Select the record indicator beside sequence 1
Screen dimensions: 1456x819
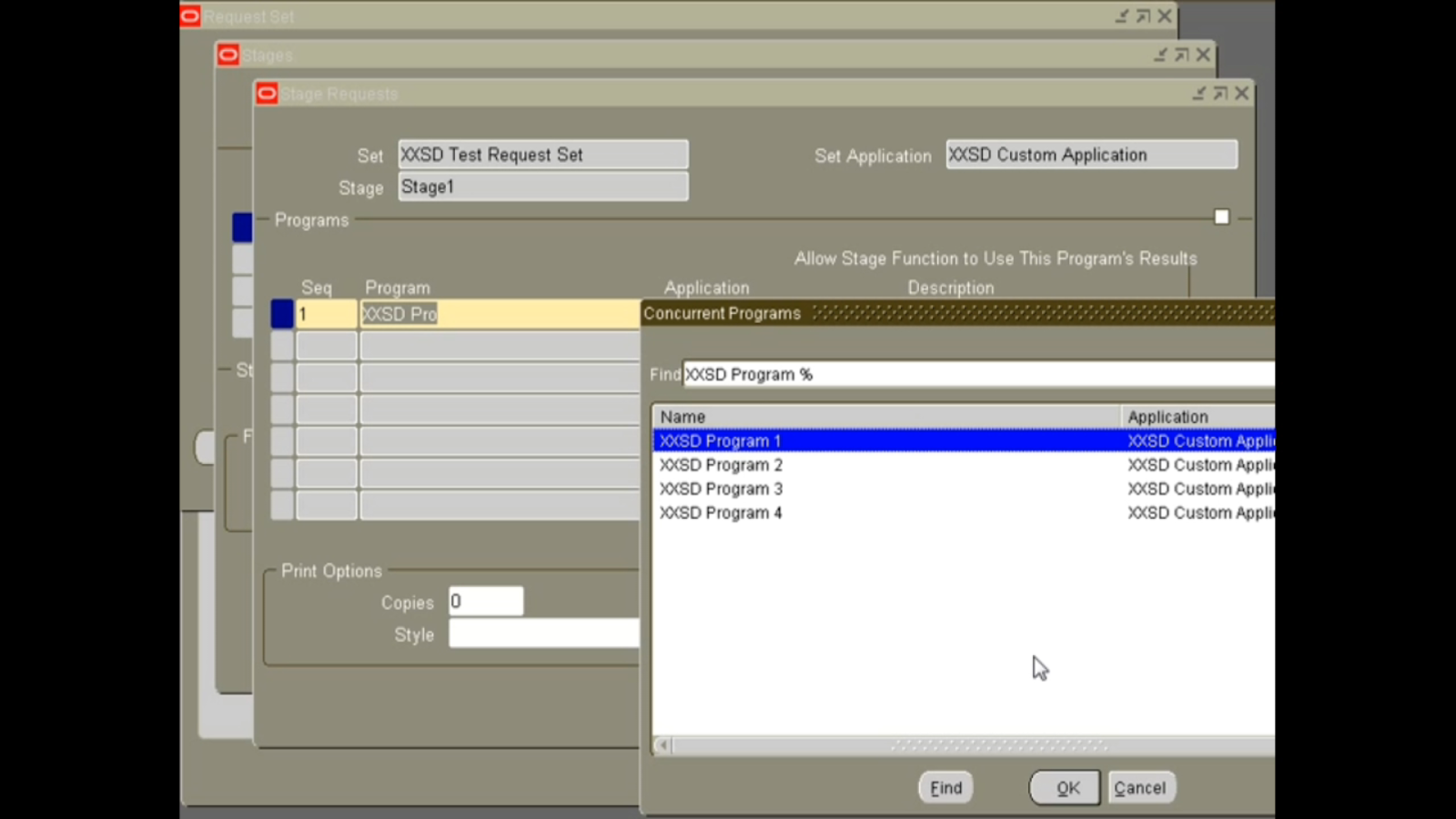point(283,313)
